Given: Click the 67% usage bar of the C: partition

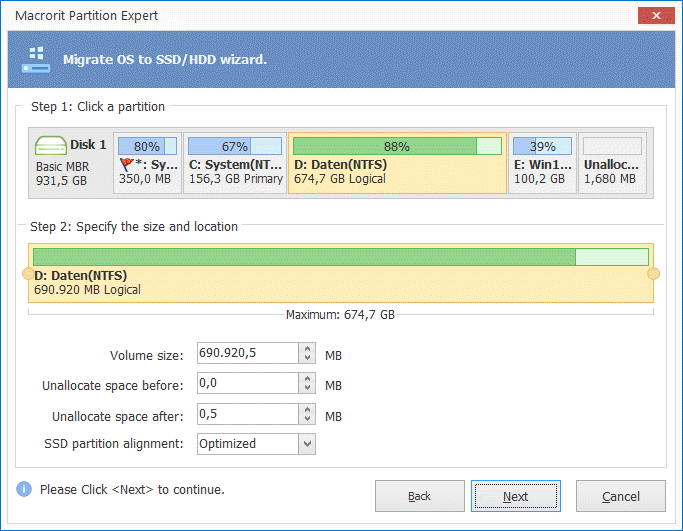Looking at the screenshot, I should click(x=235, y=146).
